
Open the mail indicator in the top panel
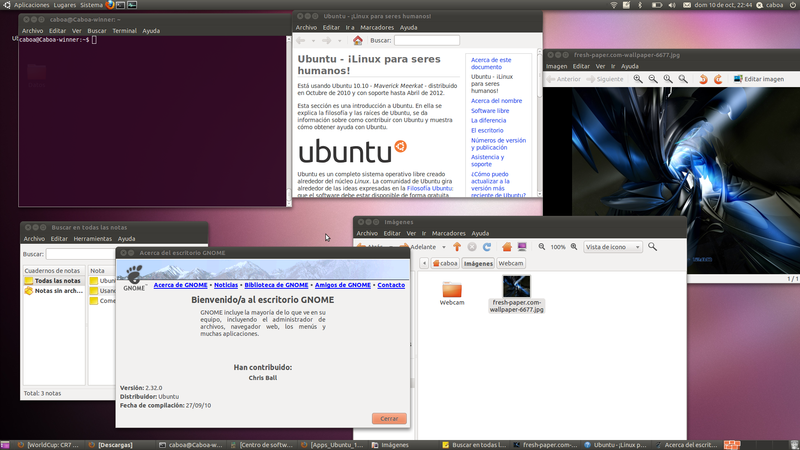click(687, 5)
